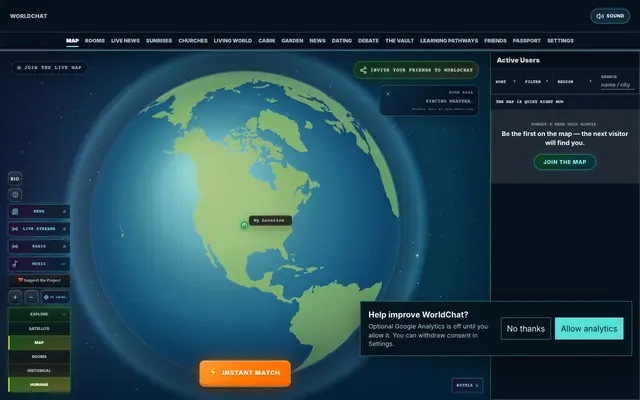The height and width of the screenshot is (400, 640).
Task: Collapse the Music panel
Action: coord(64,264)
